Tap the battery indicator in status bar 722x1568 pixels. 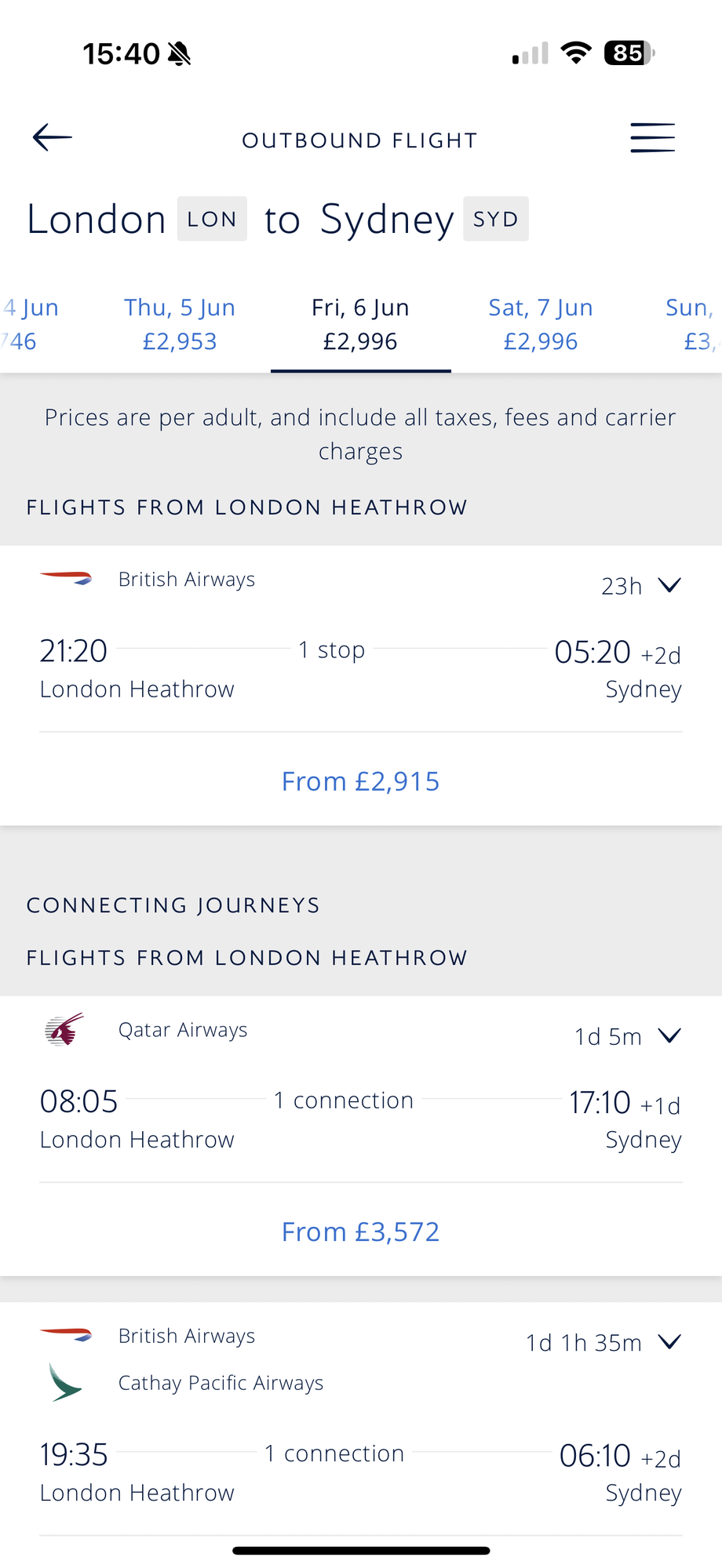pos(629,53)
